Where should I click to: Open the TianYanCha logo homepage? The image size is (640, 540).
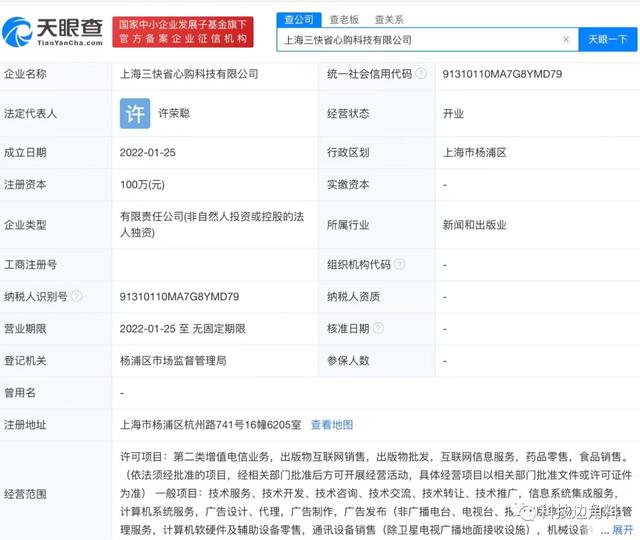[x=52, y=31]
